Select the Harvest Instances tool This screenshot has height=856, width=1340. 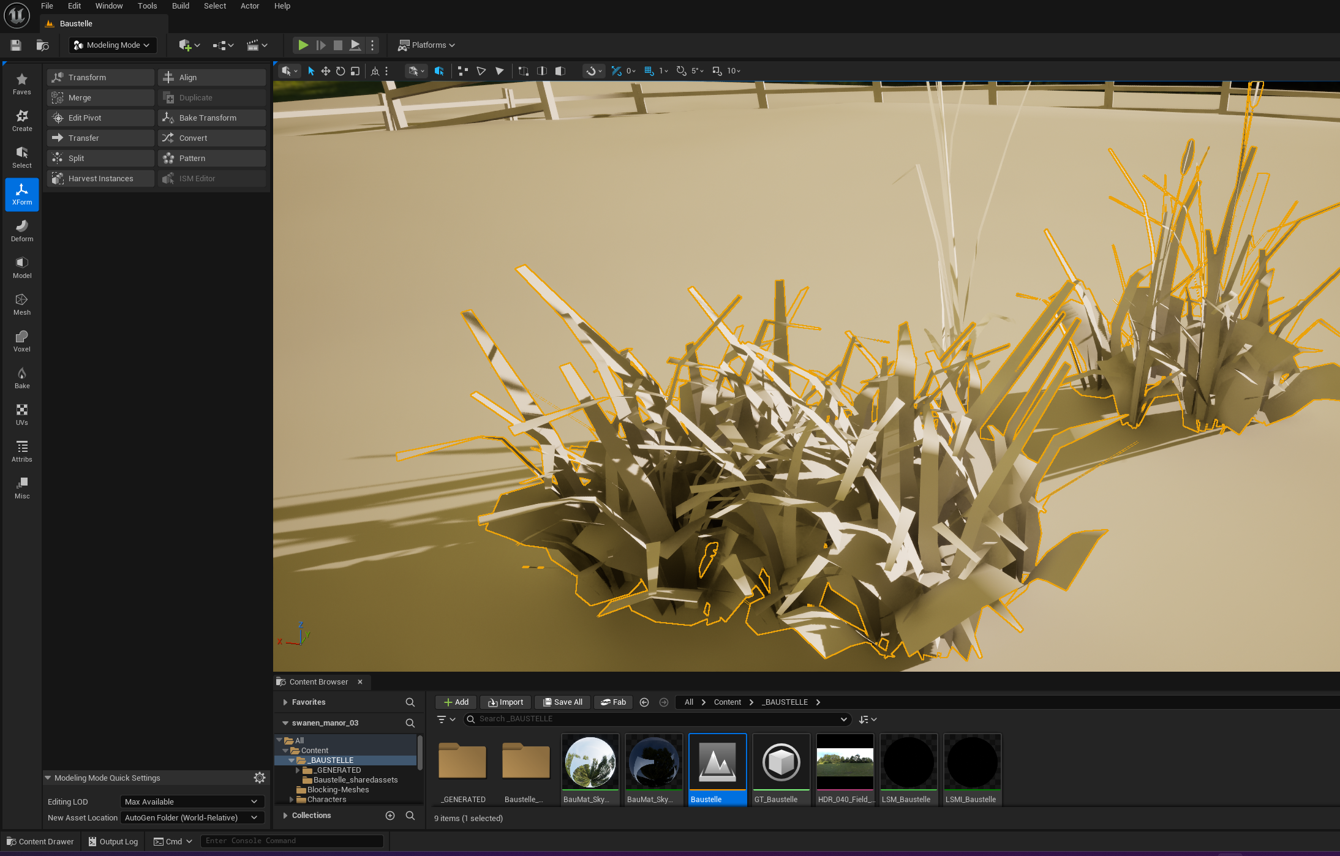[x=100, y=179]
